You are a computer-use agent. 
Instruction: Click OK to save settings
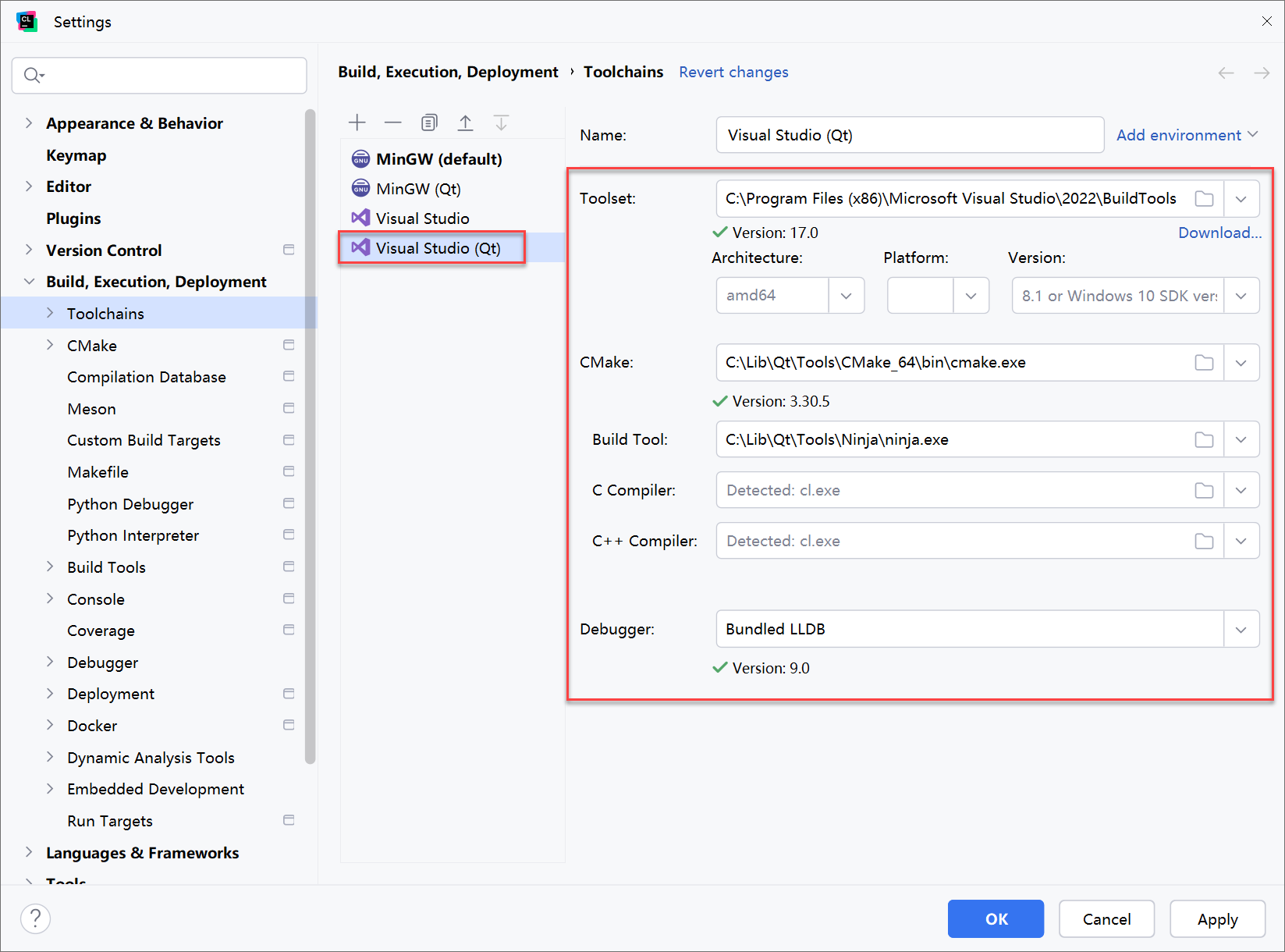click(x=996, y=918)
